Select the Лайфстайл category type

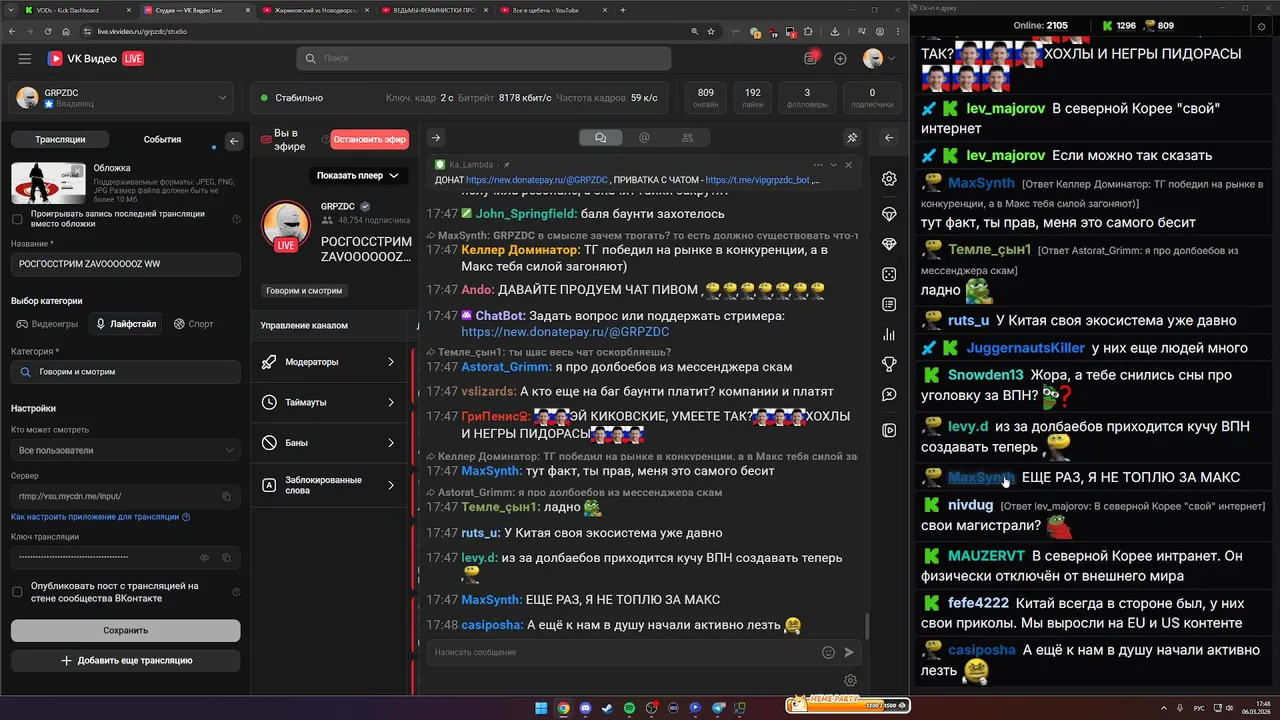(125, 324)
